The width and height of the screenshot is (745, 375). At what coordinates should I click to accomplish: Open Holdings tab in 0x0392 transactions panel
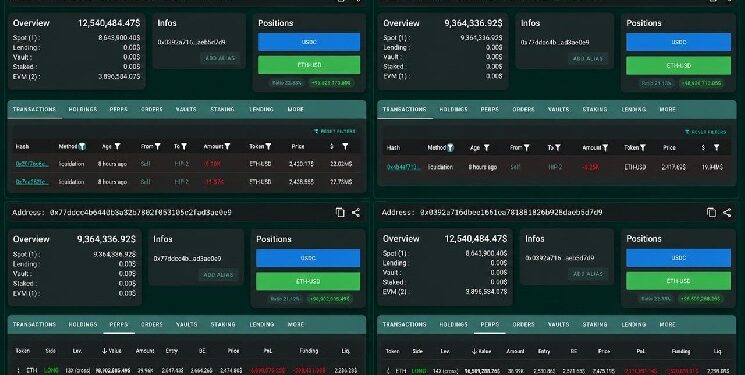(83, 109)
